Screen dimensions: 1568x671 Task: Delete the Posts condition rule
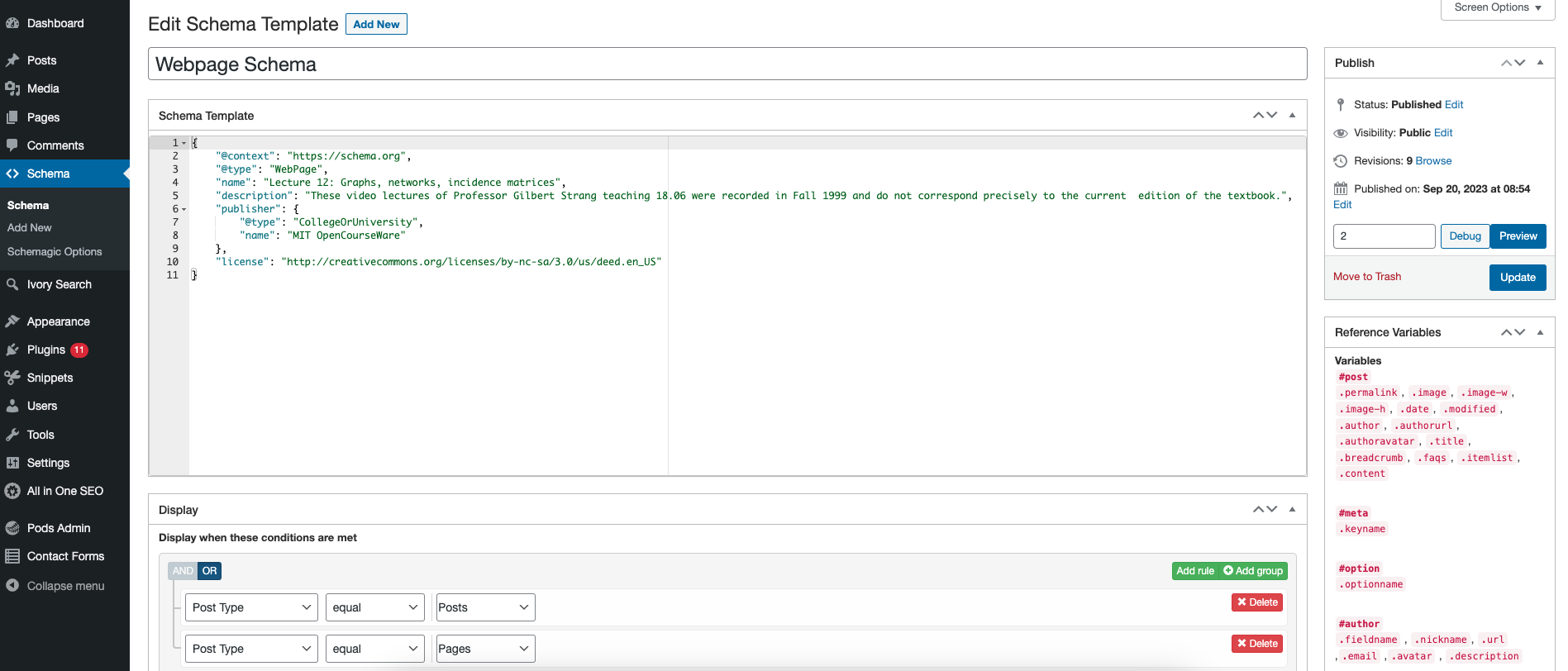pos(1257,602)
